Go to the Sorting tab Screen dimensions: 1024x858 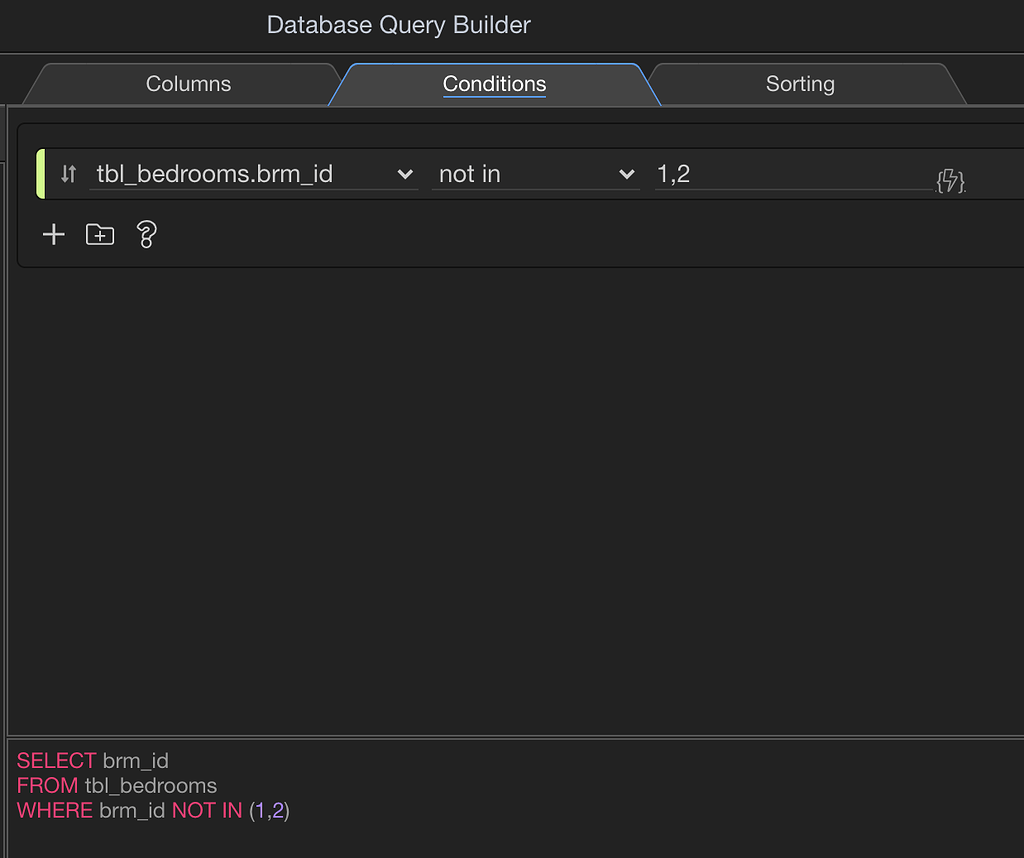pyautogui.click(x=800, y=84)
